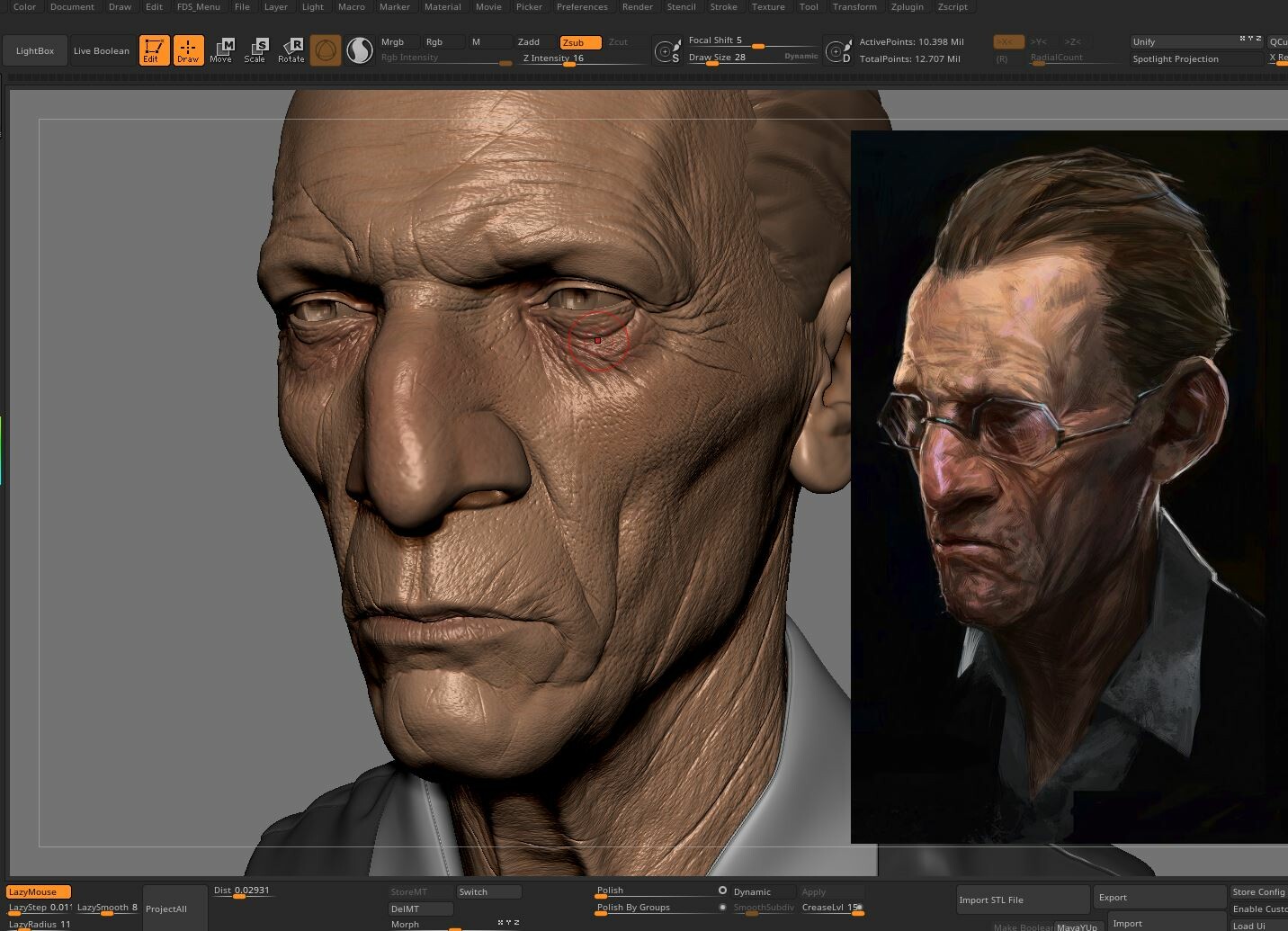Open the Zplugin menu
The height and width of the screenshot is (931, 1288).
[x=907, y=6]
